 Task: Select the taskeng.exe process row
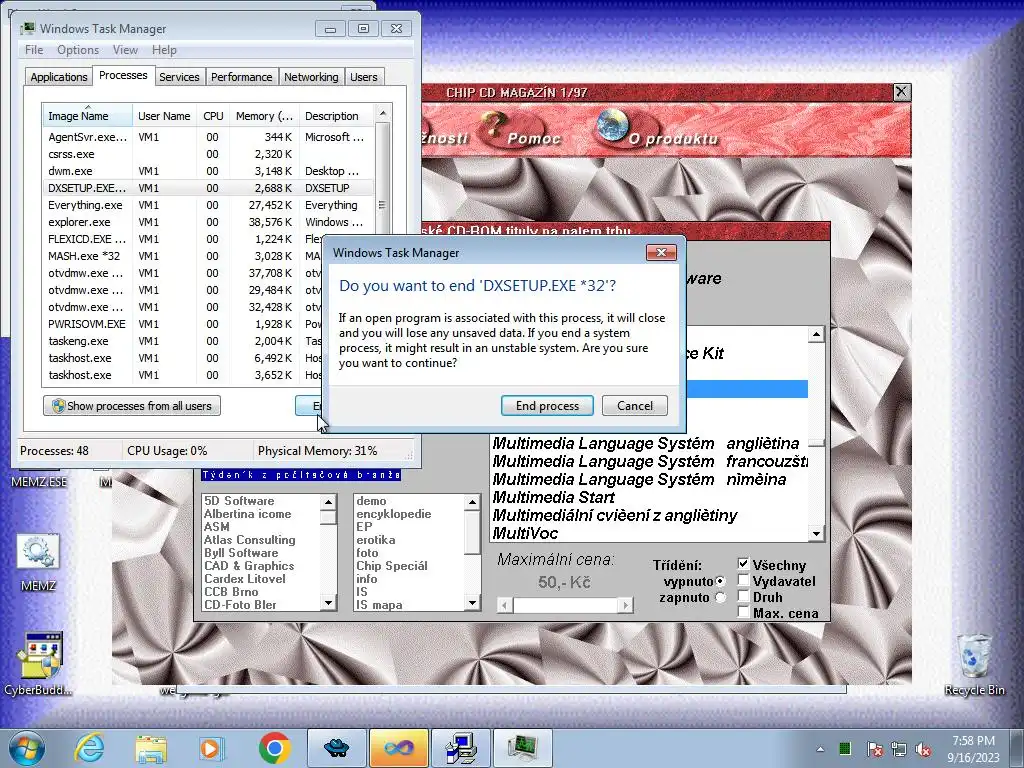[x=182, y=341]
